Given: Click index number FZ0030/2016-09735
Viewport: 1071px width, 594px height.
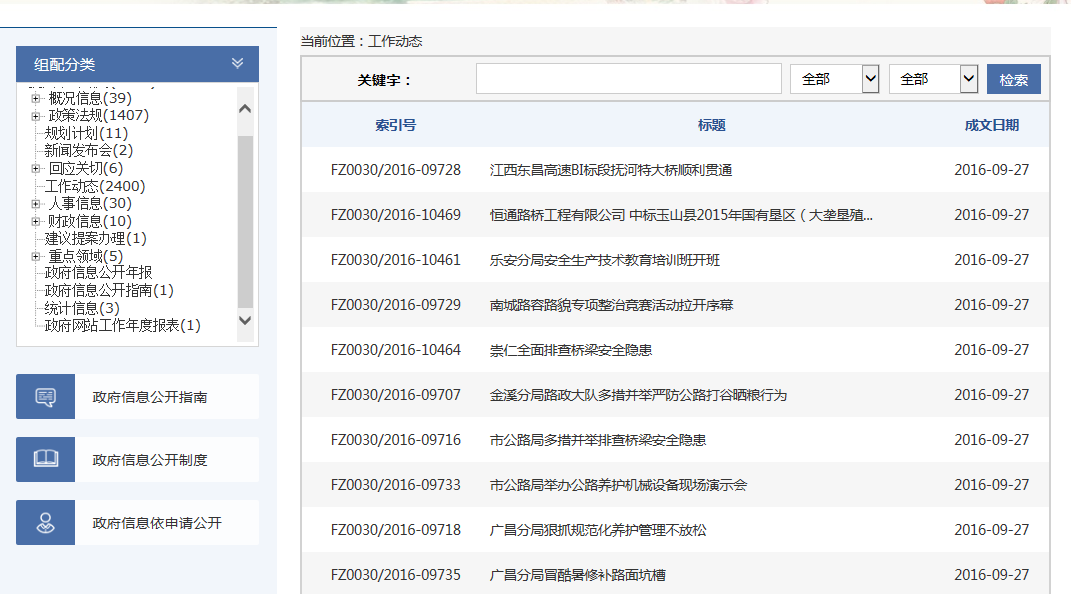Looking at the screenshot, I should (x=395, y=576).
